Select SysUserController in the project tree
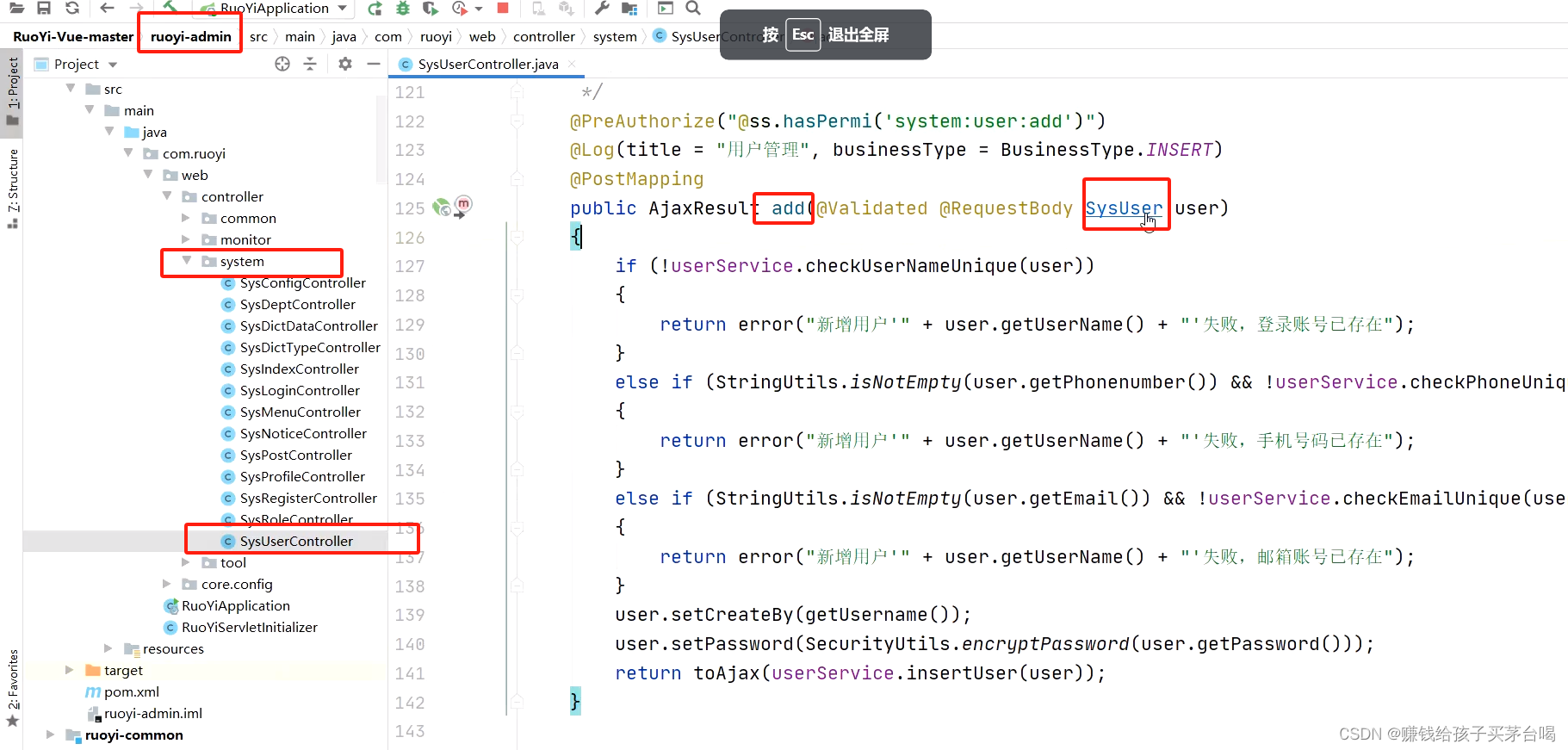The width and height of the screenshot is (1568, 750). tap(296, 541)
